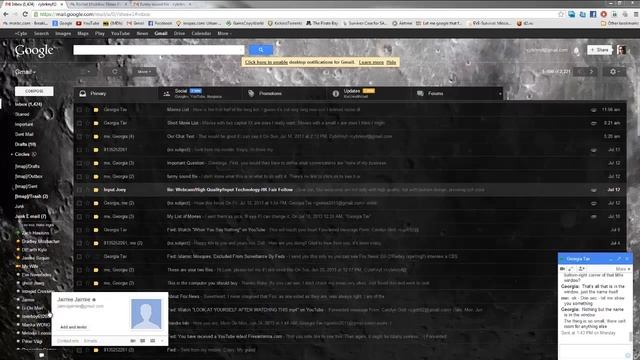Click the browser back arrow
Image resolution: width=640 pixels, height=360 pixels.
[x=6, y=14]
